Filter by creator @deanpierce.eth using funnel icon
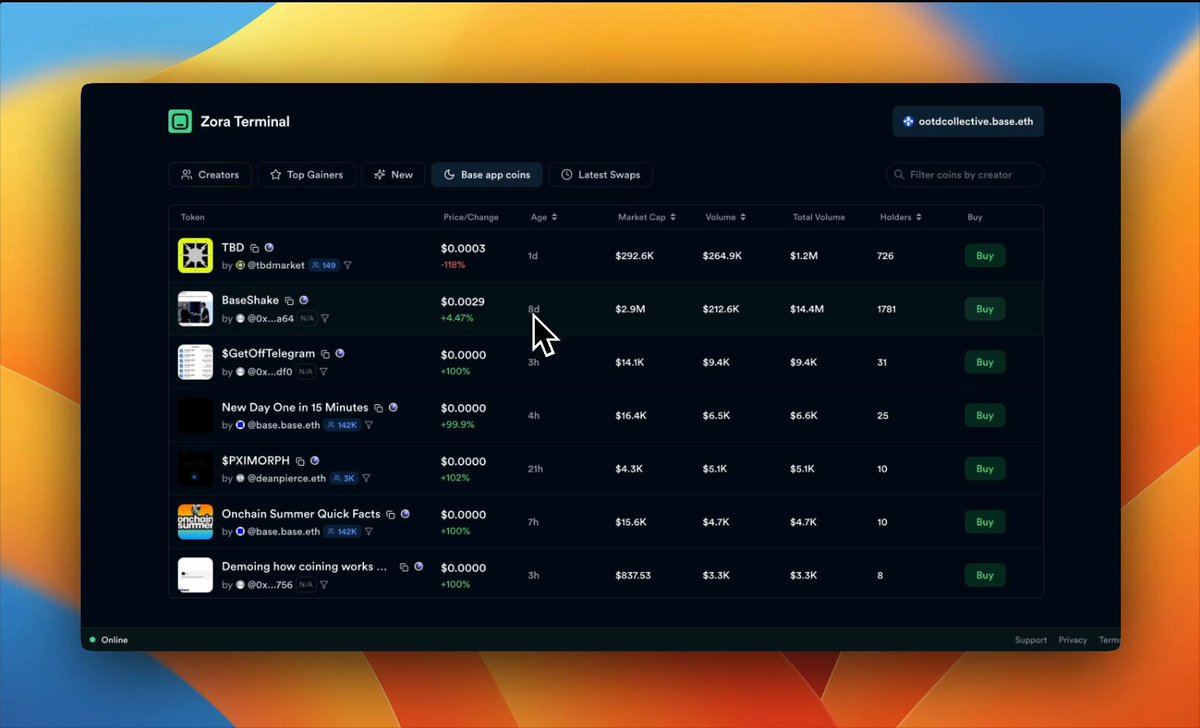The image size is (1200, 728). 365,478
